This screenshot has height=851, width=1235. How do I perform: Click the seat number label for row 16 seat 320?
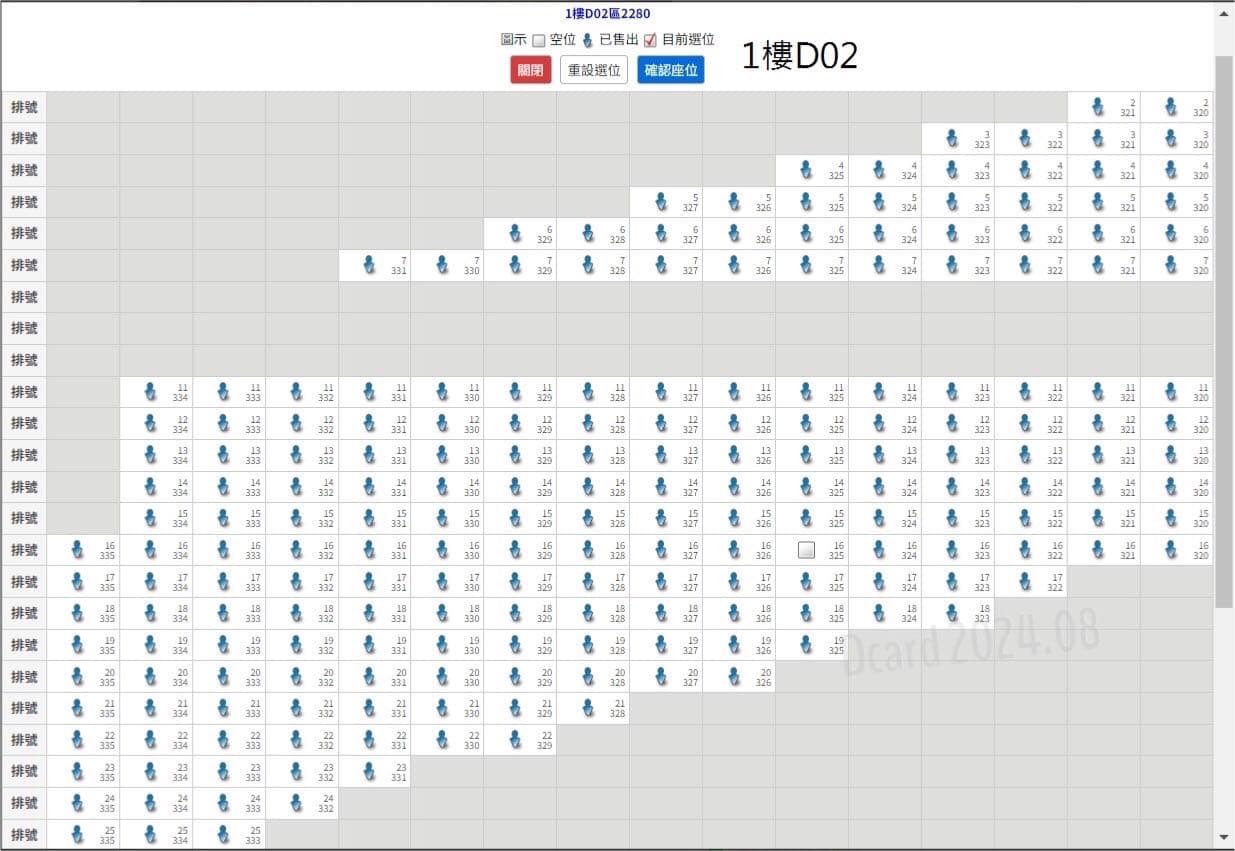(1200, 550)
